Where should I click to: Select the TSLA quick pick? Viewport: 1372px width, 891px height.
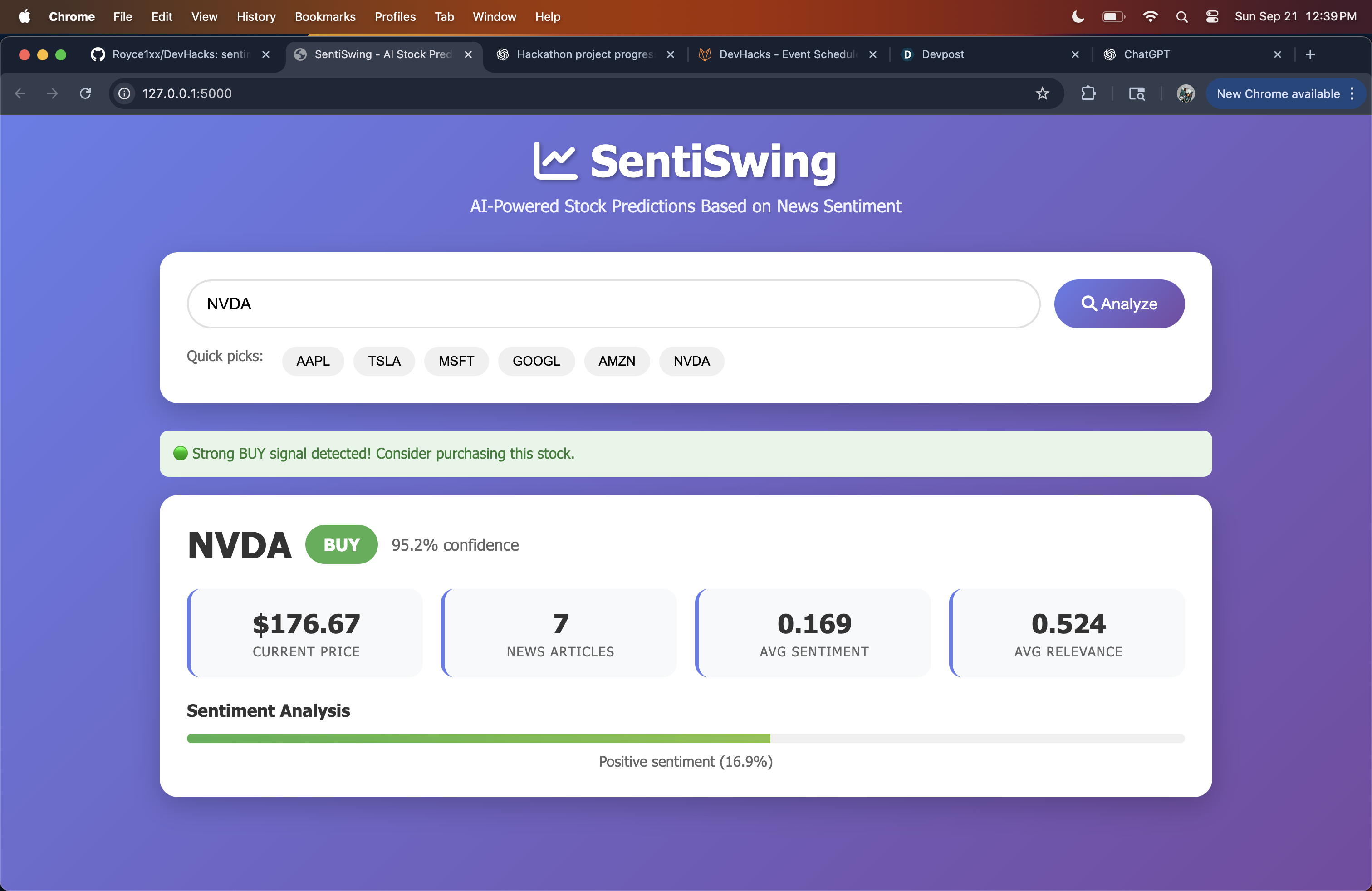tap(384, 362)
